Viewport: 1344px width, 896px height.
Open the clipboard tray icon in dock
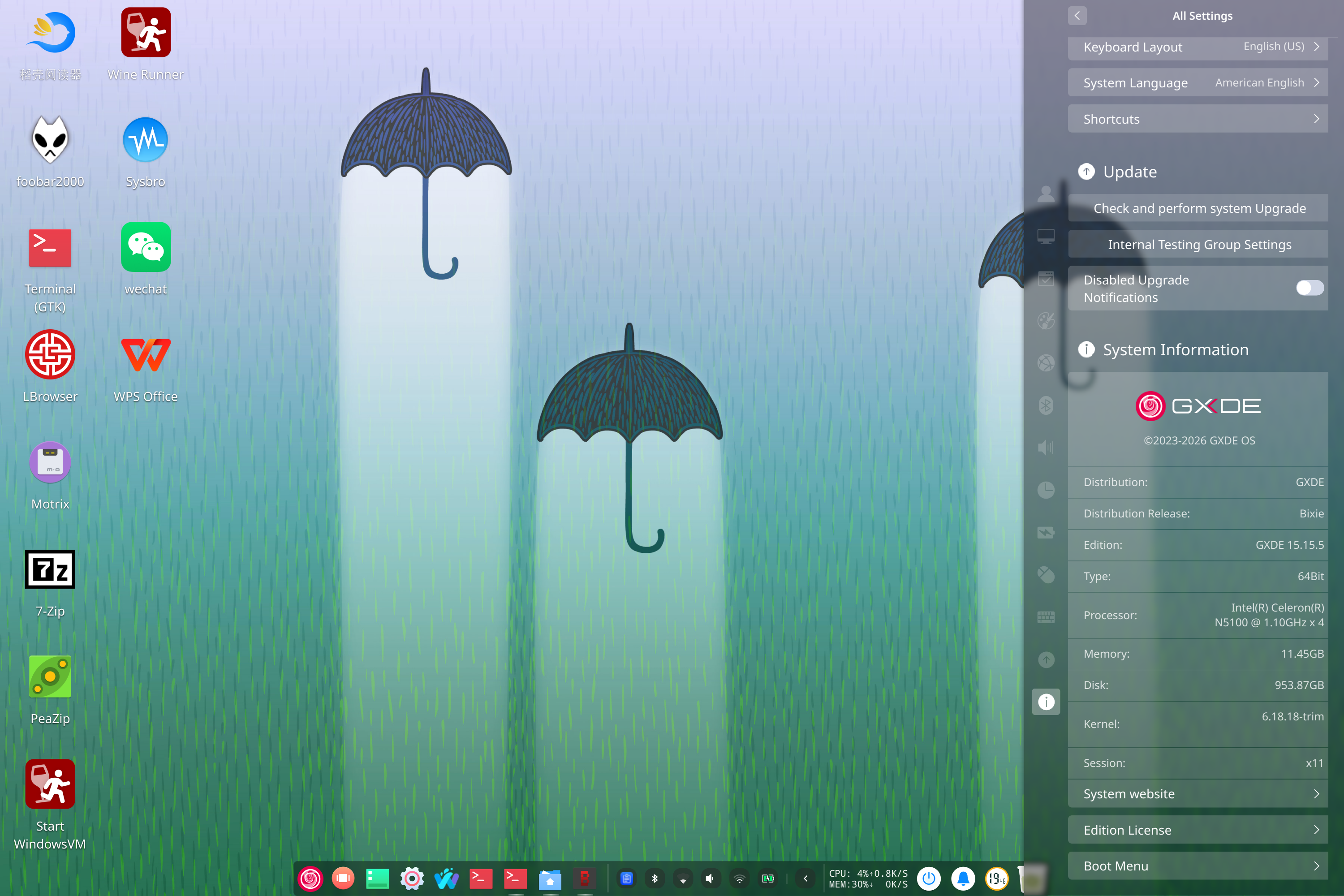click(x=627, y=878)
